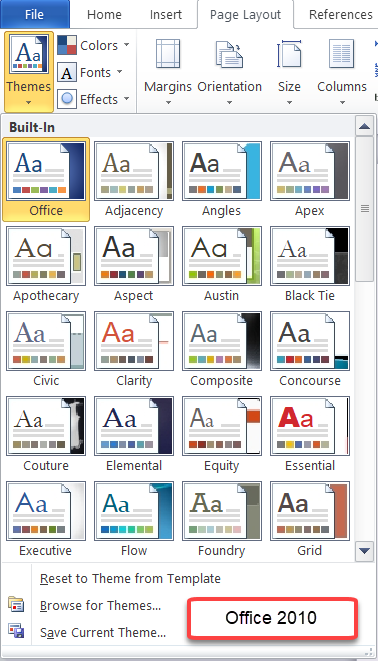Image resolution: width=378 pixels, height=661 pixels.
Task: Select the Black Tie theme
Action: click(310, 264)
